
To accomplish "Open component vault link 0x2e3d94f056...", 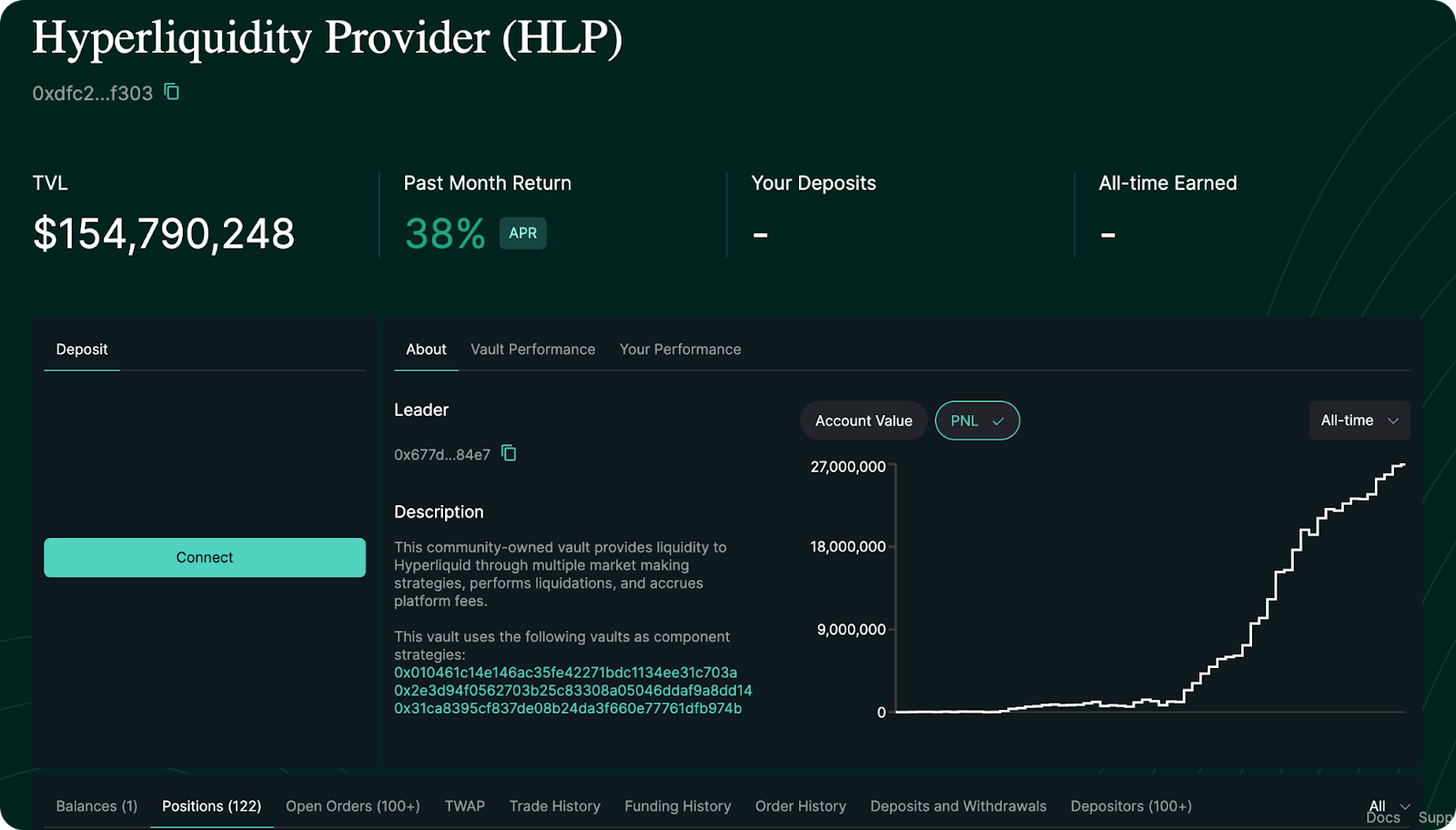I will pos(573,691).
